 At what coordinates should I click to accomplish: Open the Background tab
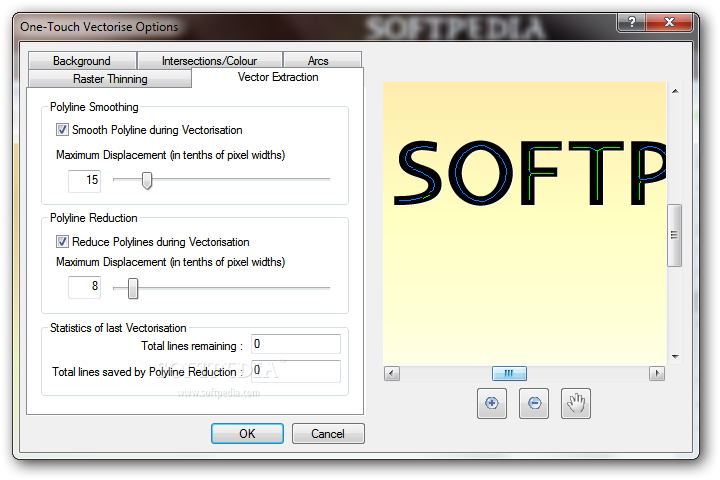click(82, 61)
